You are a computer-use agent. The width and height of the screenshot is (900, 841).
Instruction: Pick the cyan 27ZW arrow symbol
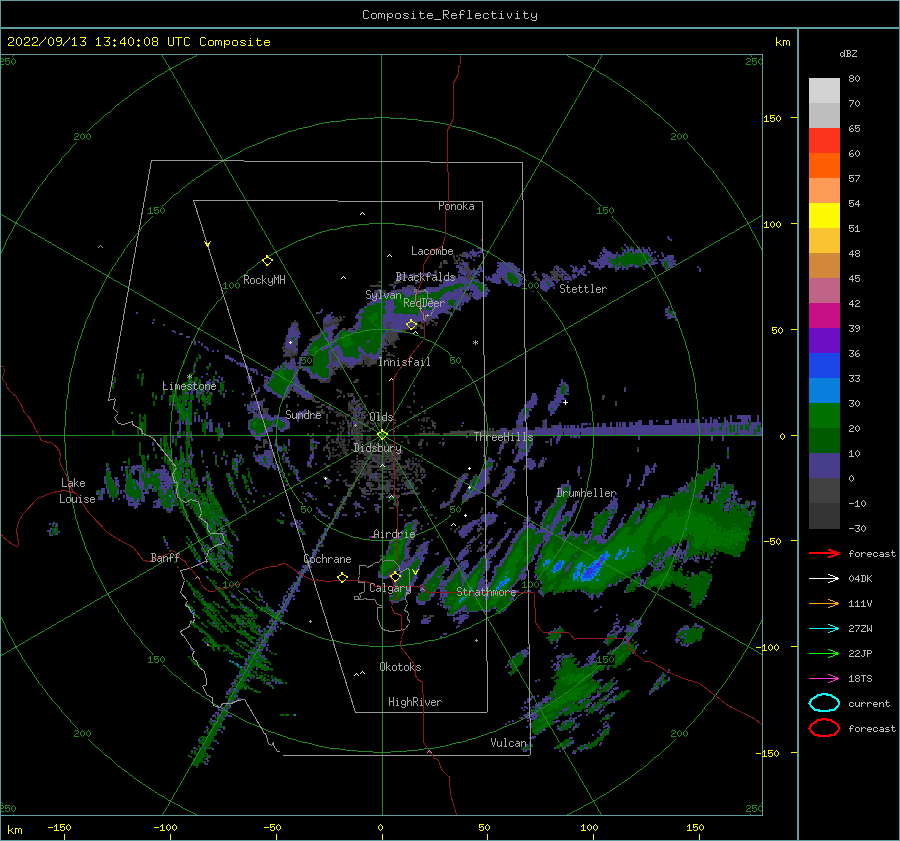click(x=824, y=629)
